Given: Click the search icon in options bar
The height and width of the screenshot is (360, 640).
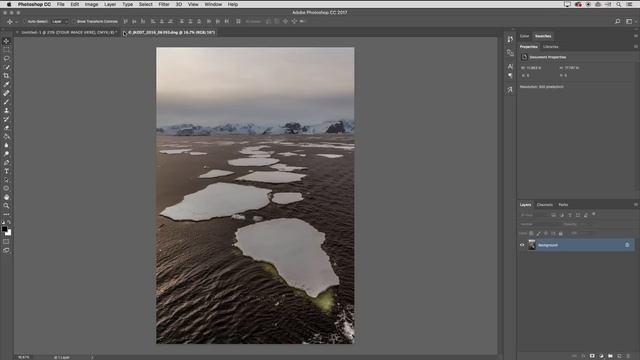Looking at the screenshot, I should pyautogui.click(x=618, y=21).
